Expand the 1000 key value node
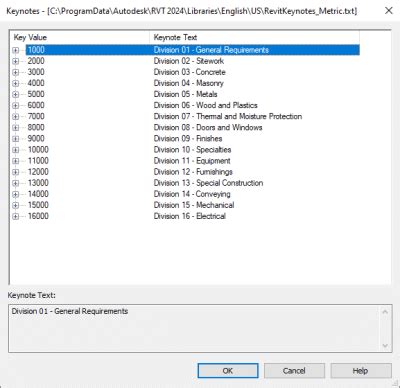400x388 pixels. (x=15, y=50)
